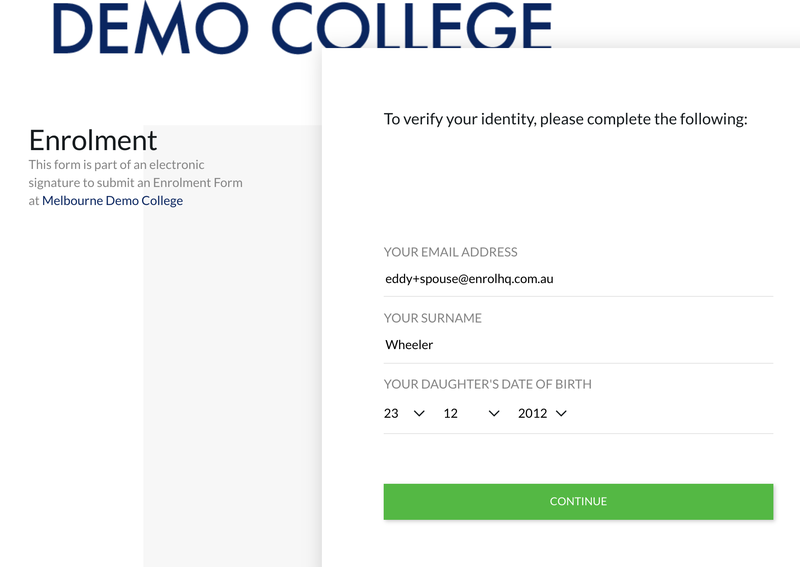The image size is (800, 567).
Task: Select the year value 2012
Action: click(532, 413)
